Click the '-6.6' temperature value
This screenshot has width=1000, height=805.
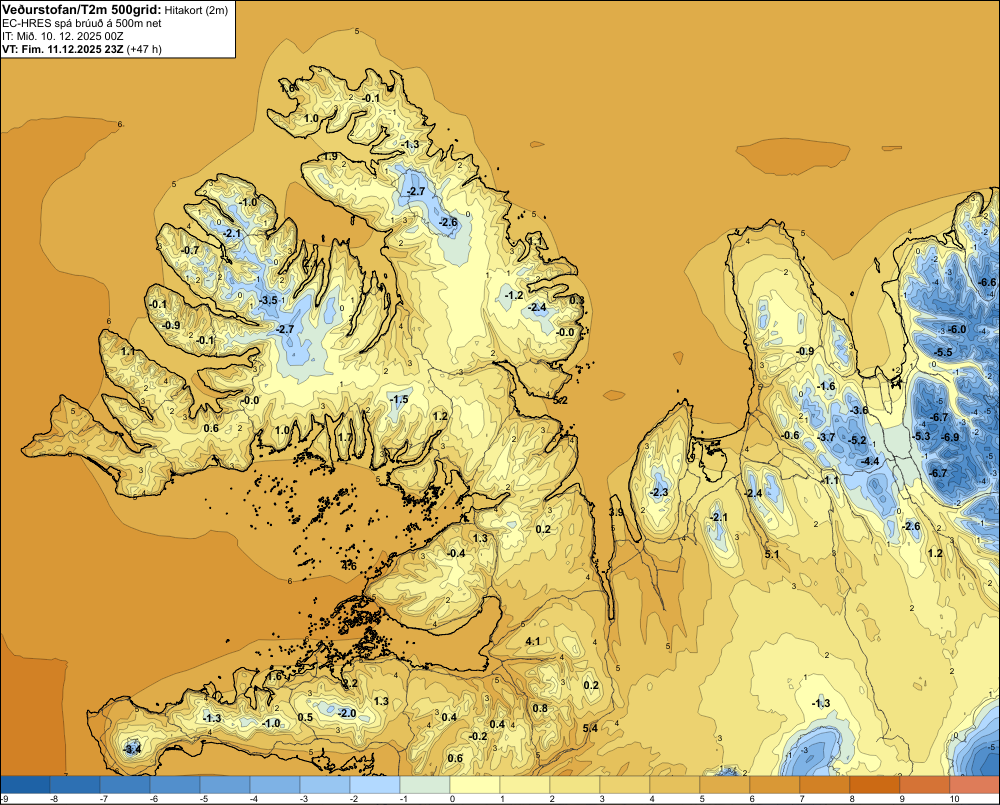tap(987, 282)
